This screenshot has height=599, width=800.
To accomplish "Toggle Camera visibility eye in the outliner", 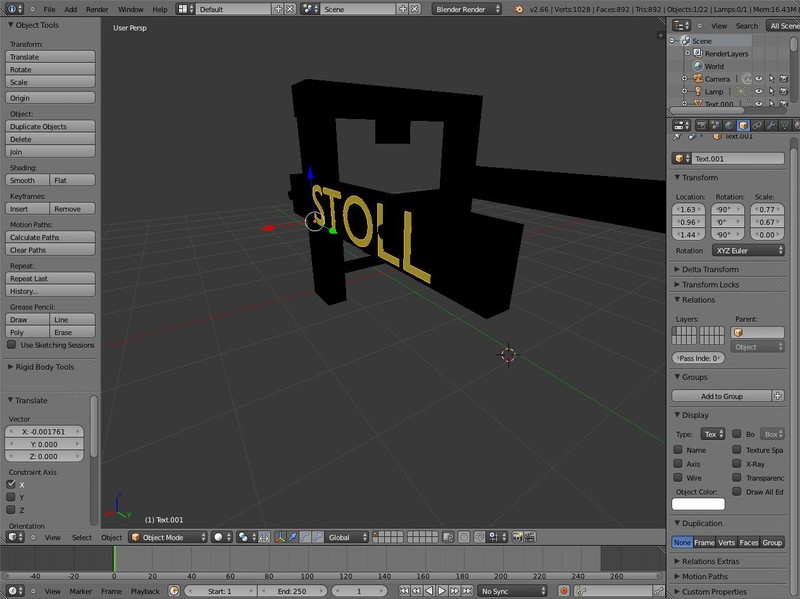I will point(759,79).
